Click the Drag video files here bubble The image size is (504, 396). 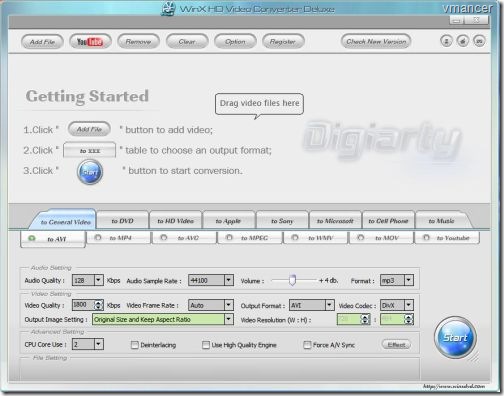point(259,104)
